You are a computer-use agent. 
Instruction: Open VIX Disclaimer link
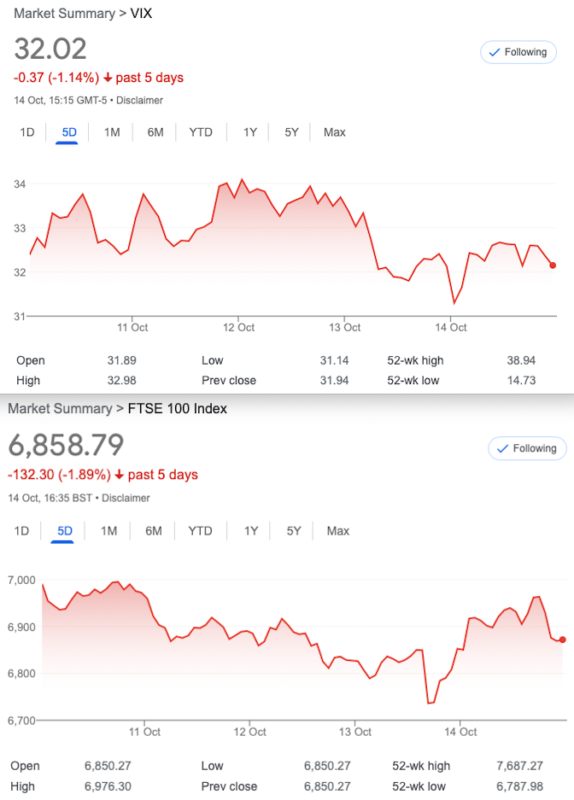(139, 101)
